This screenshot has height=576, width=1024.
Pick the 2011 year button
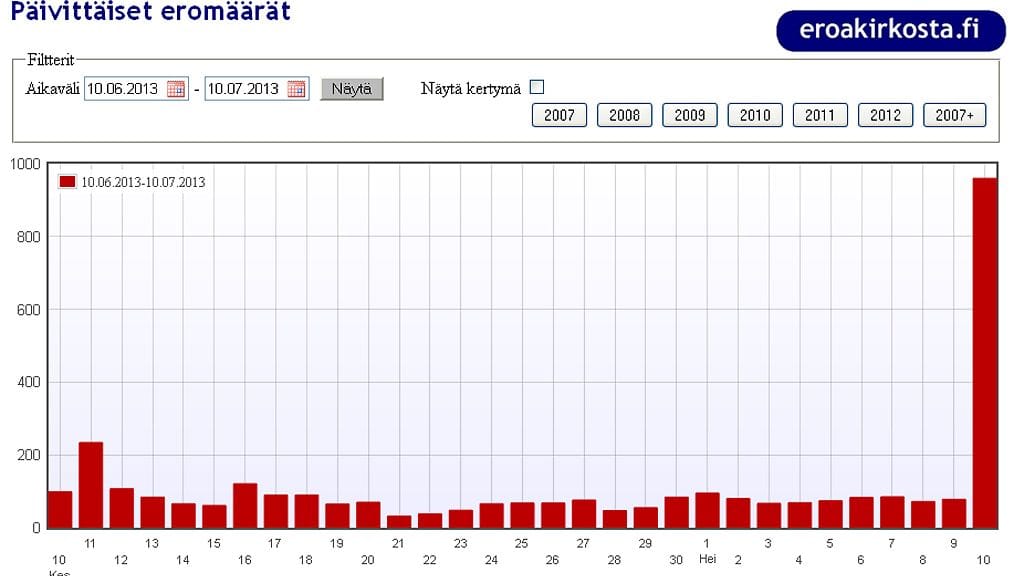point(820,115)
